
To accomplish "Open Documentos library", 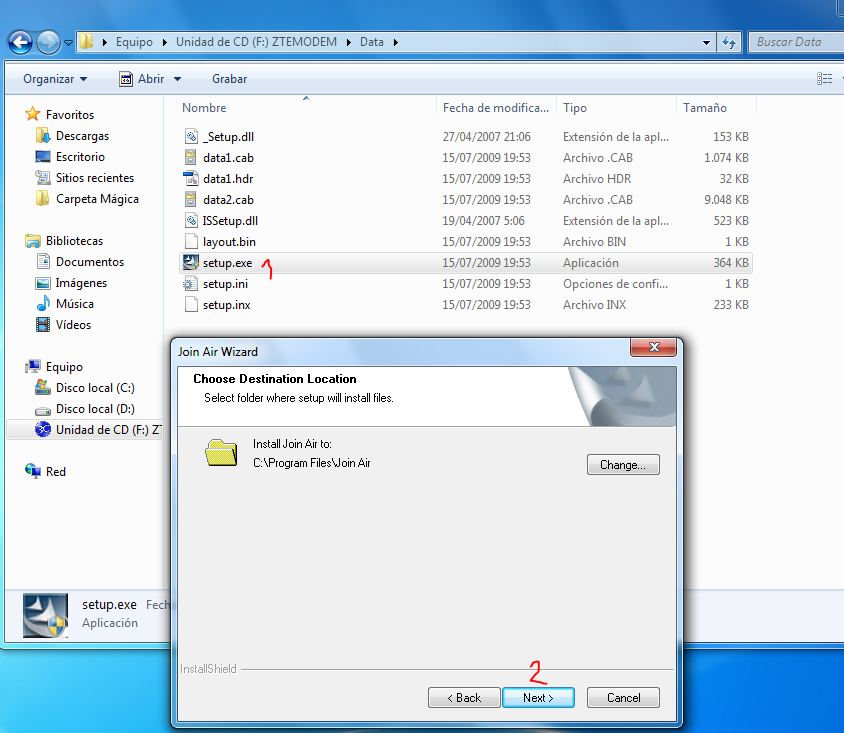I will pos(90,262).
